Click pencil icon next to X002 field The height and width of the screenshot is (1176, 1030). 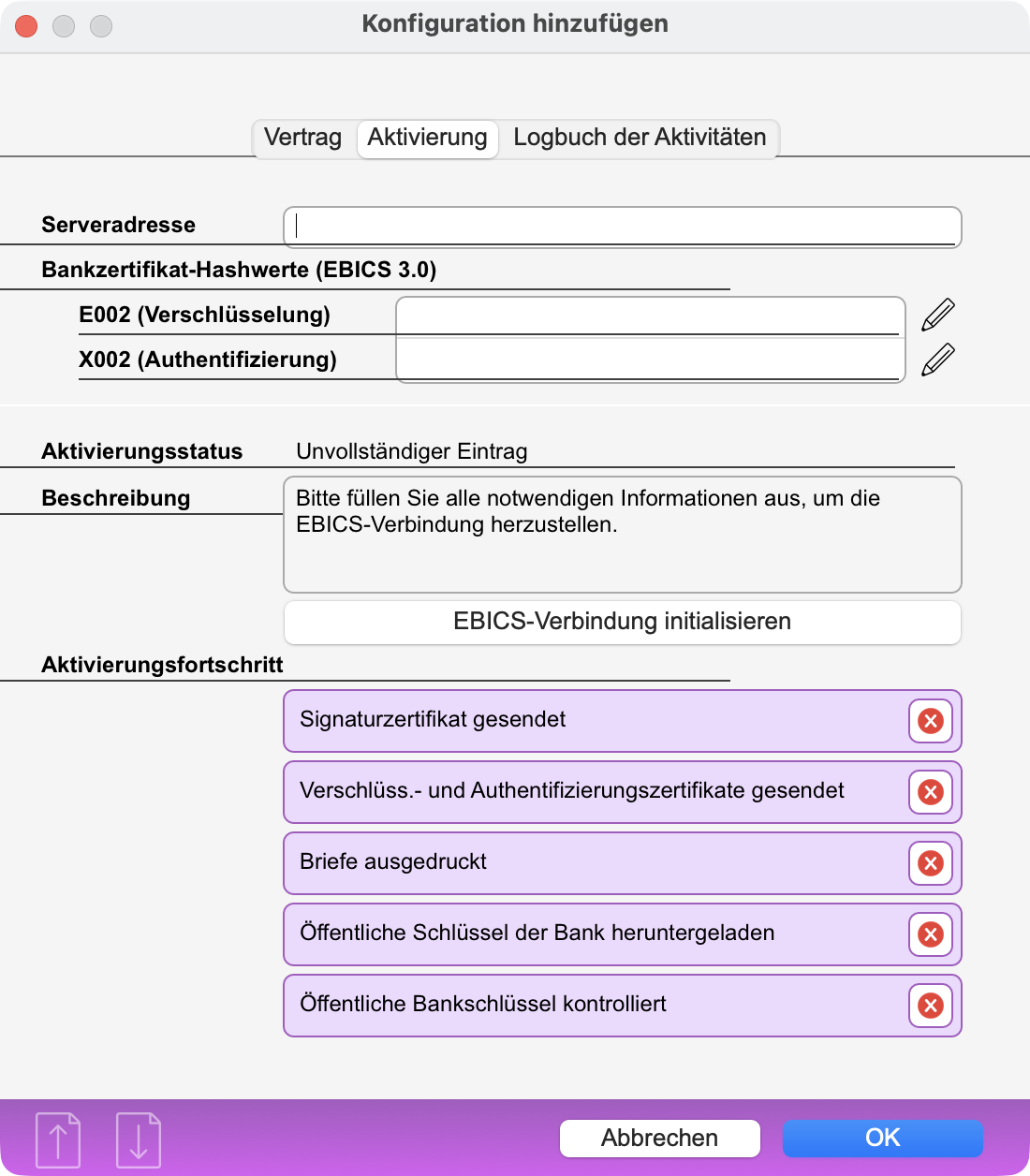click(938, 360)
